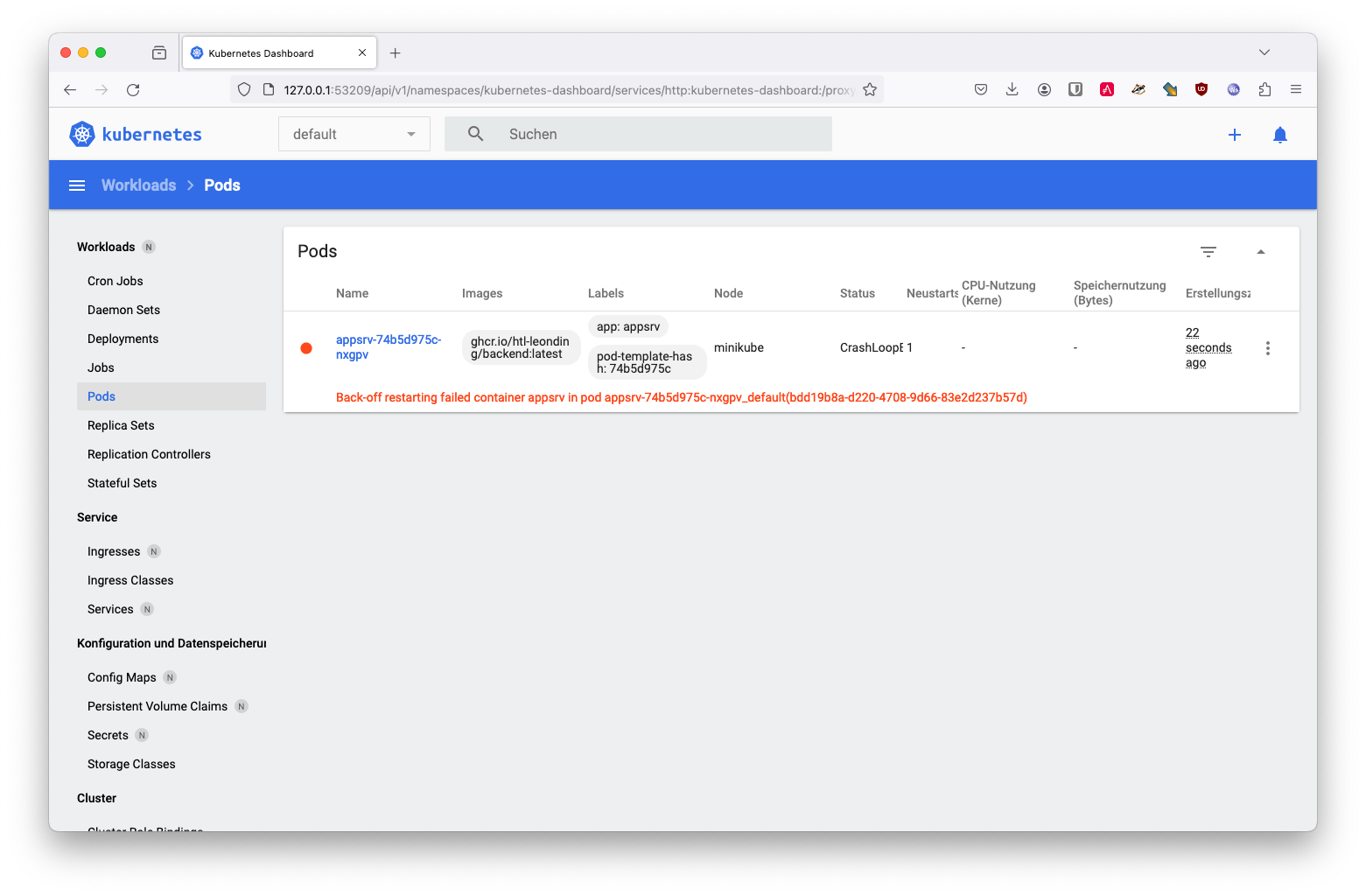Click the red Angular DevTools extension icon

(x=1107, y=89)
